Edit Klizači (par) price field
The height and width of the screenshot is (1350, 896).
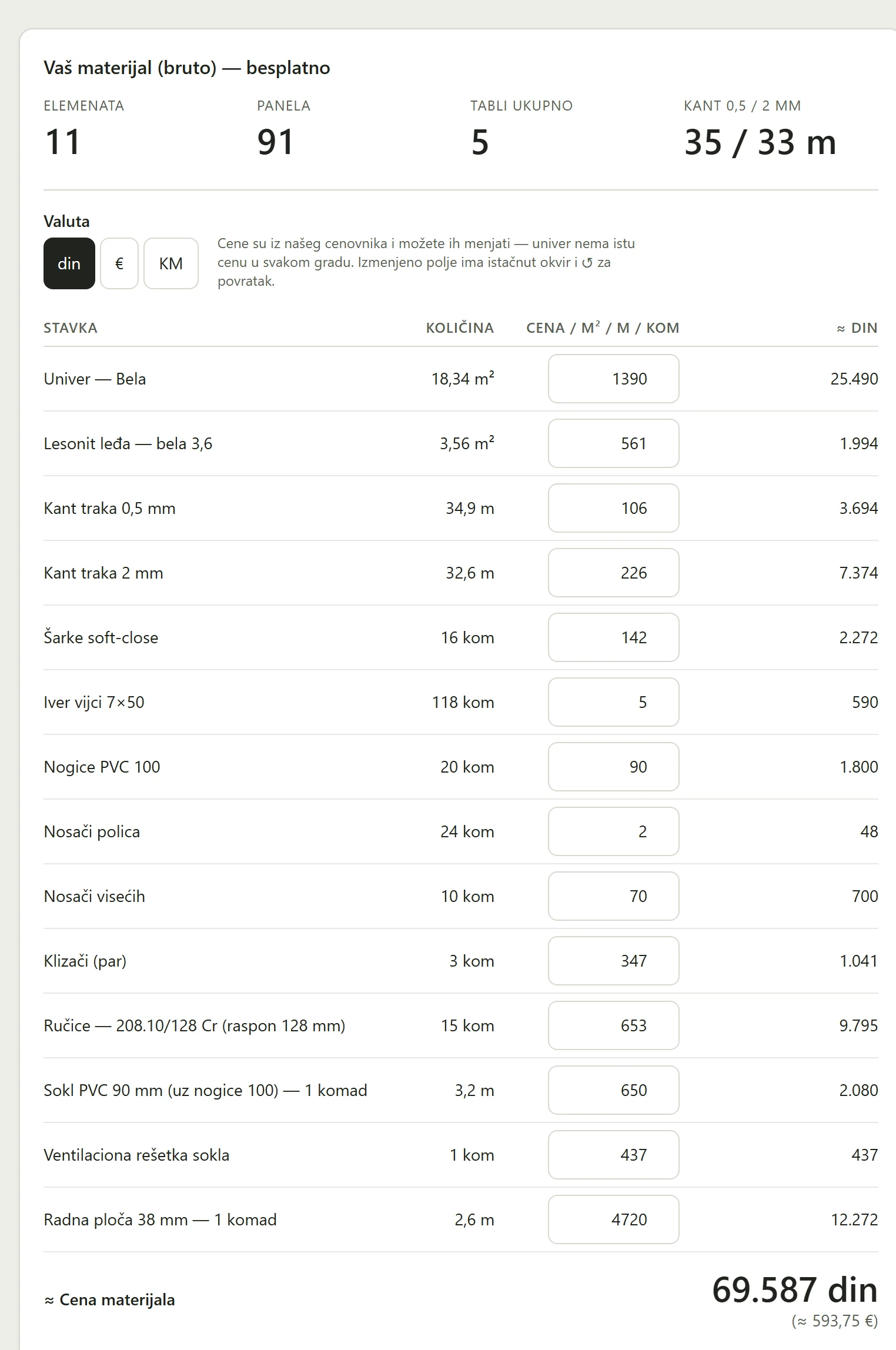[614, 961]
